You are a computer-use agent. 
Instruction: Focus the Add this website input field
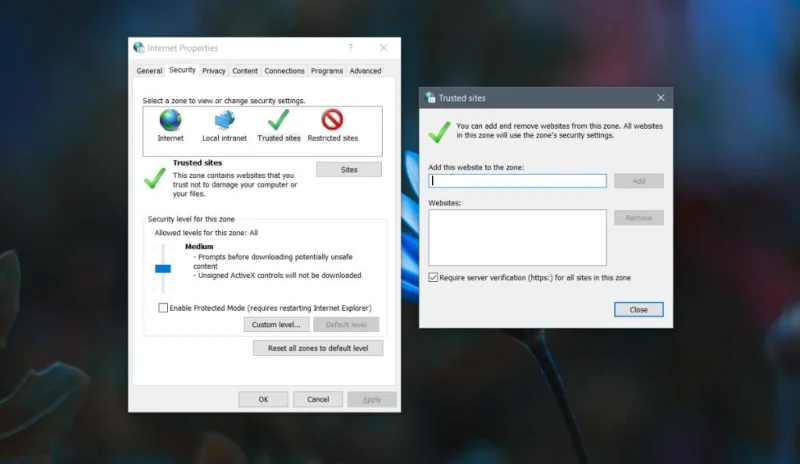point(517,181)
